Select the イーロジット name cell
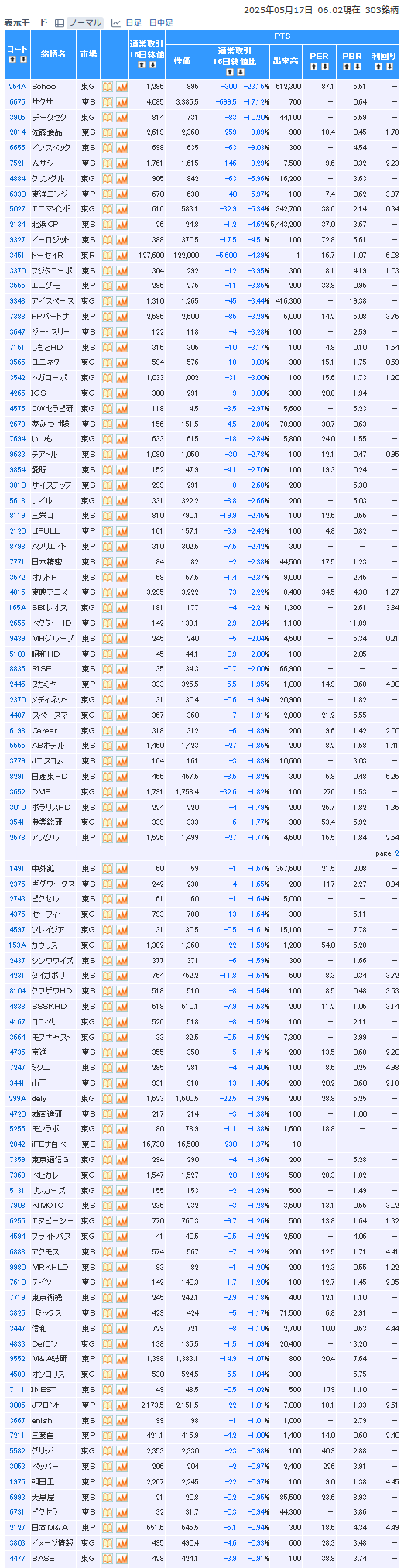 [x=53, y=240]
